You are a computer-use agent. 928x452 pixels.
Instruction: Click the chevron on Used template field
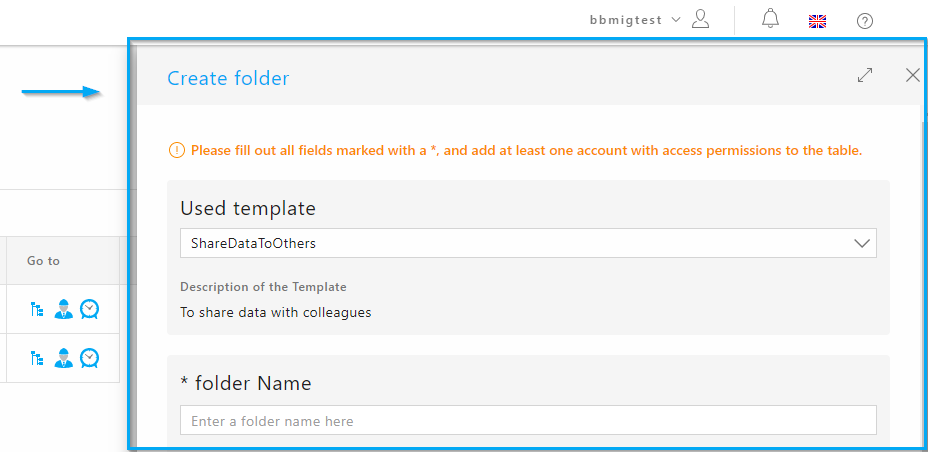(x=862, y=243)
